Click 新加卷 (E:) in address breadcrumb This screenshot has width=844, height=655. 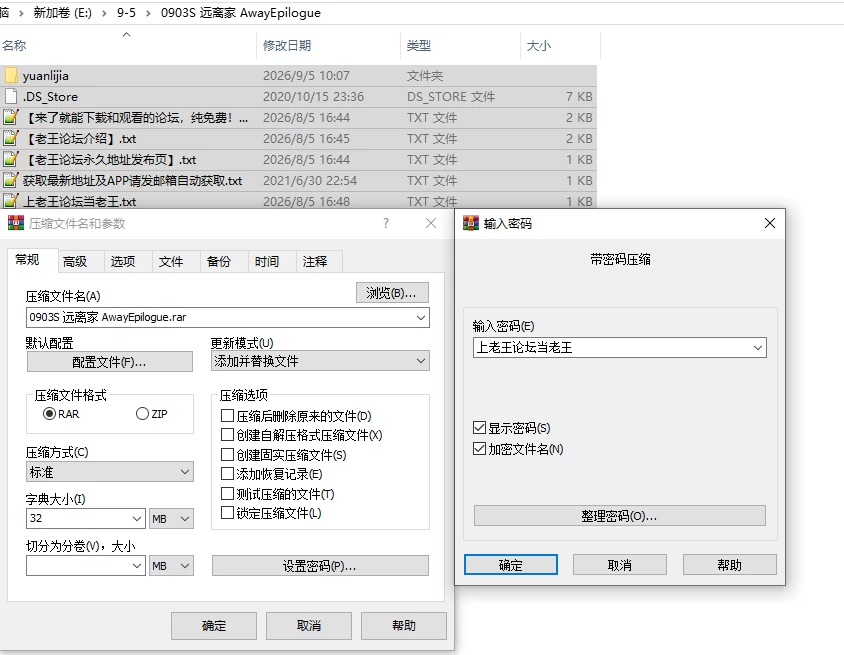tap(62, 13)
